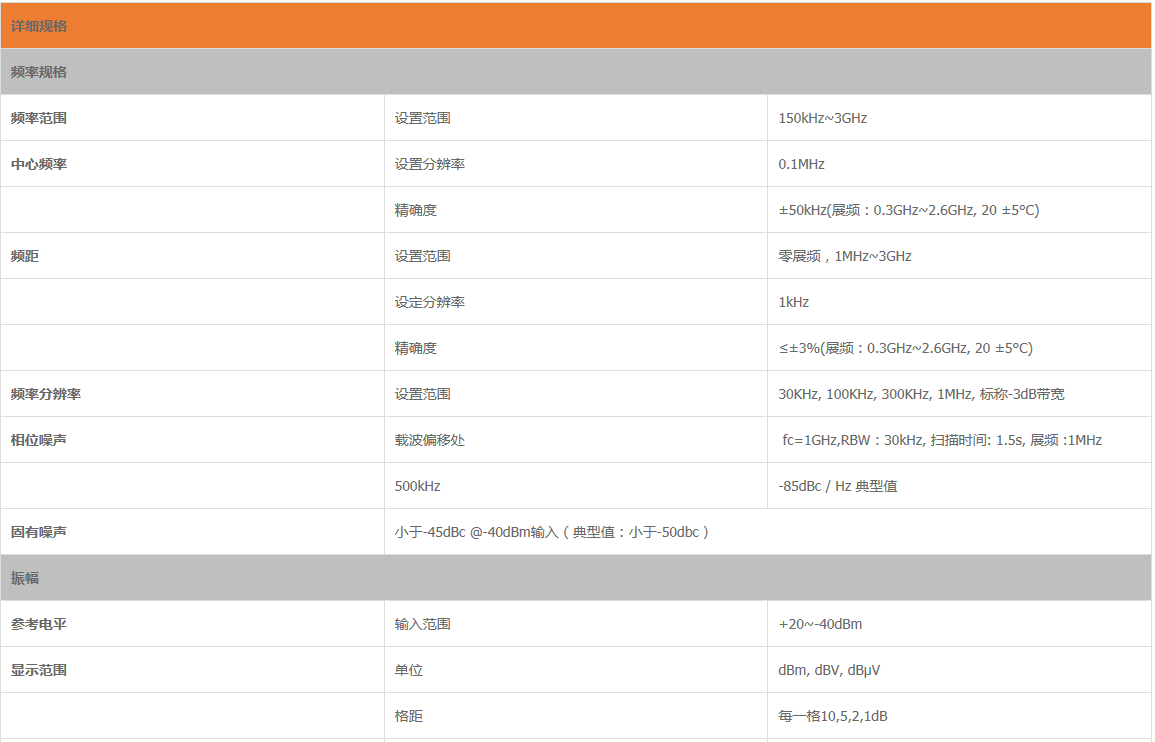Select the 相位噪声 row label
Image resolution: width=1155 pixels, height=742 pixels.
click(39, 440)
